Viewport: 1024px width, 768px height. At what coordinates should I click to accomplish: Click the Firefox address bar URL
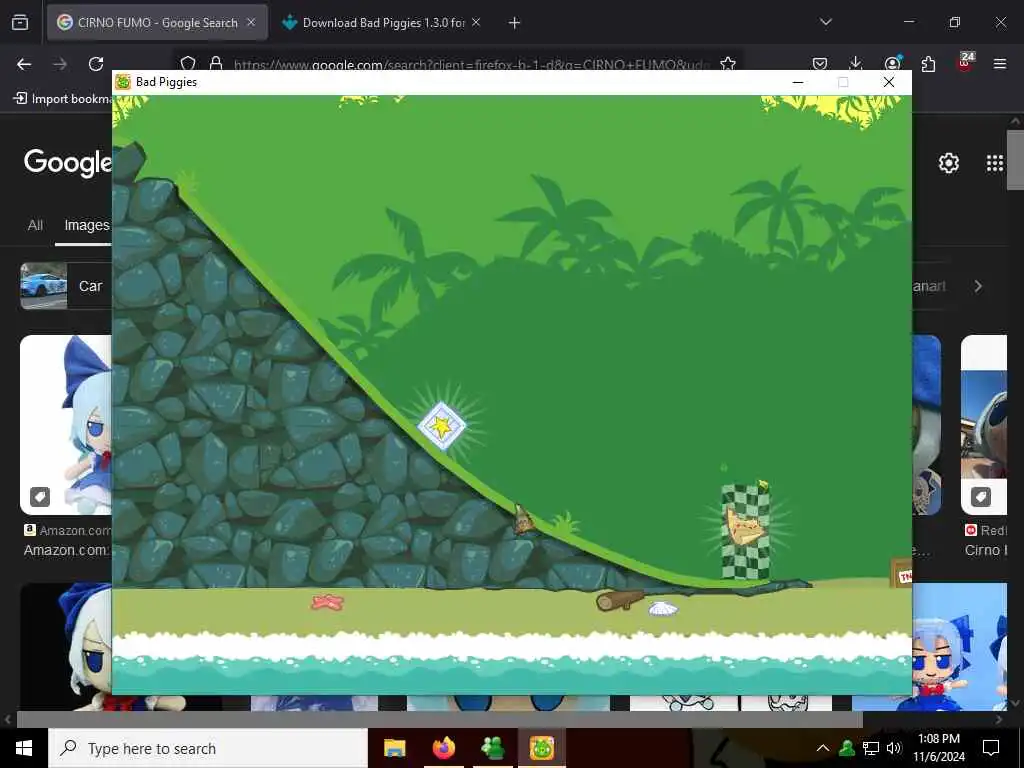click(470, 65)
